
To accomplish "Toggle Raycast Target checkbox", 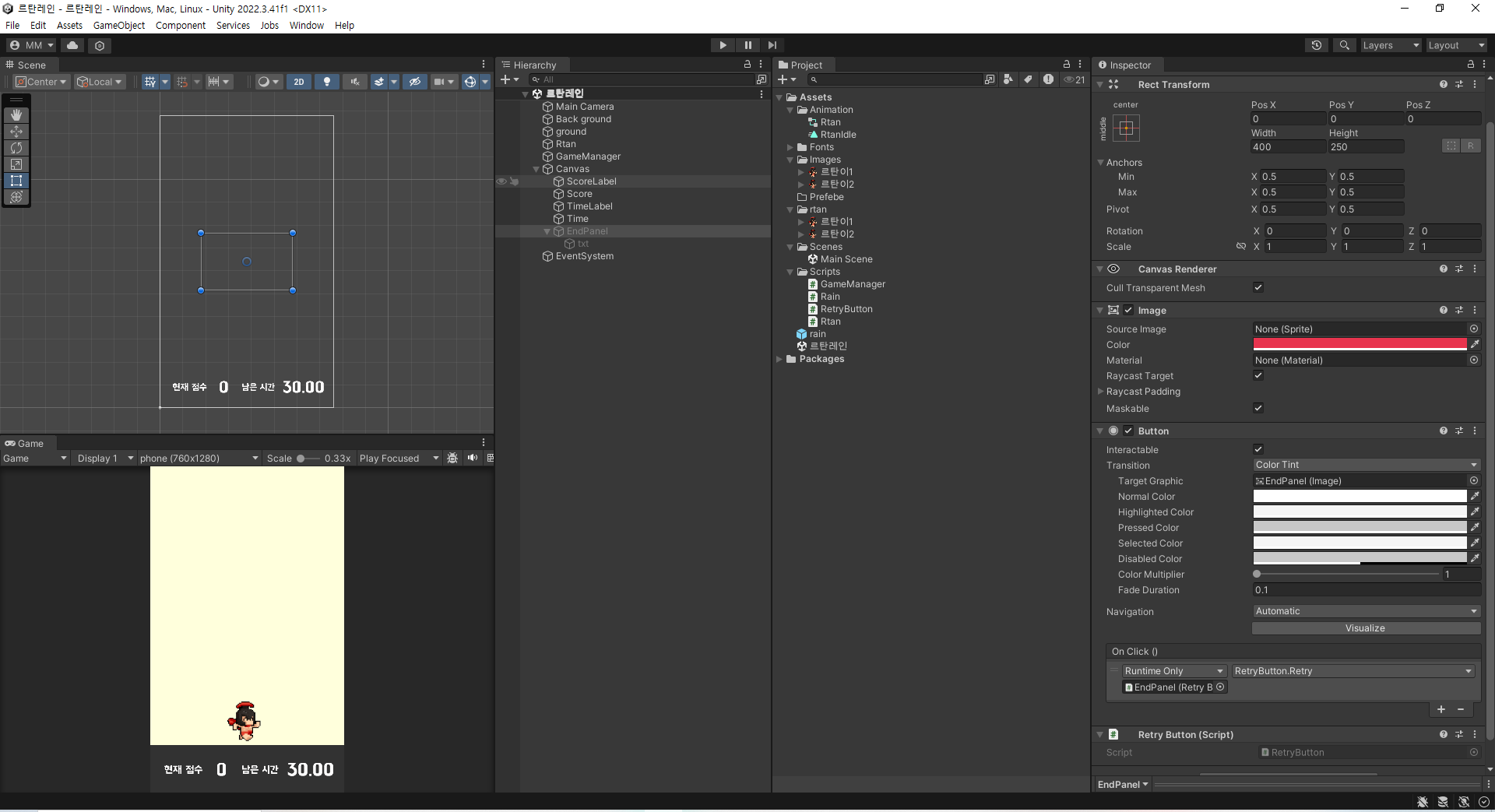I will point(1258,375).
